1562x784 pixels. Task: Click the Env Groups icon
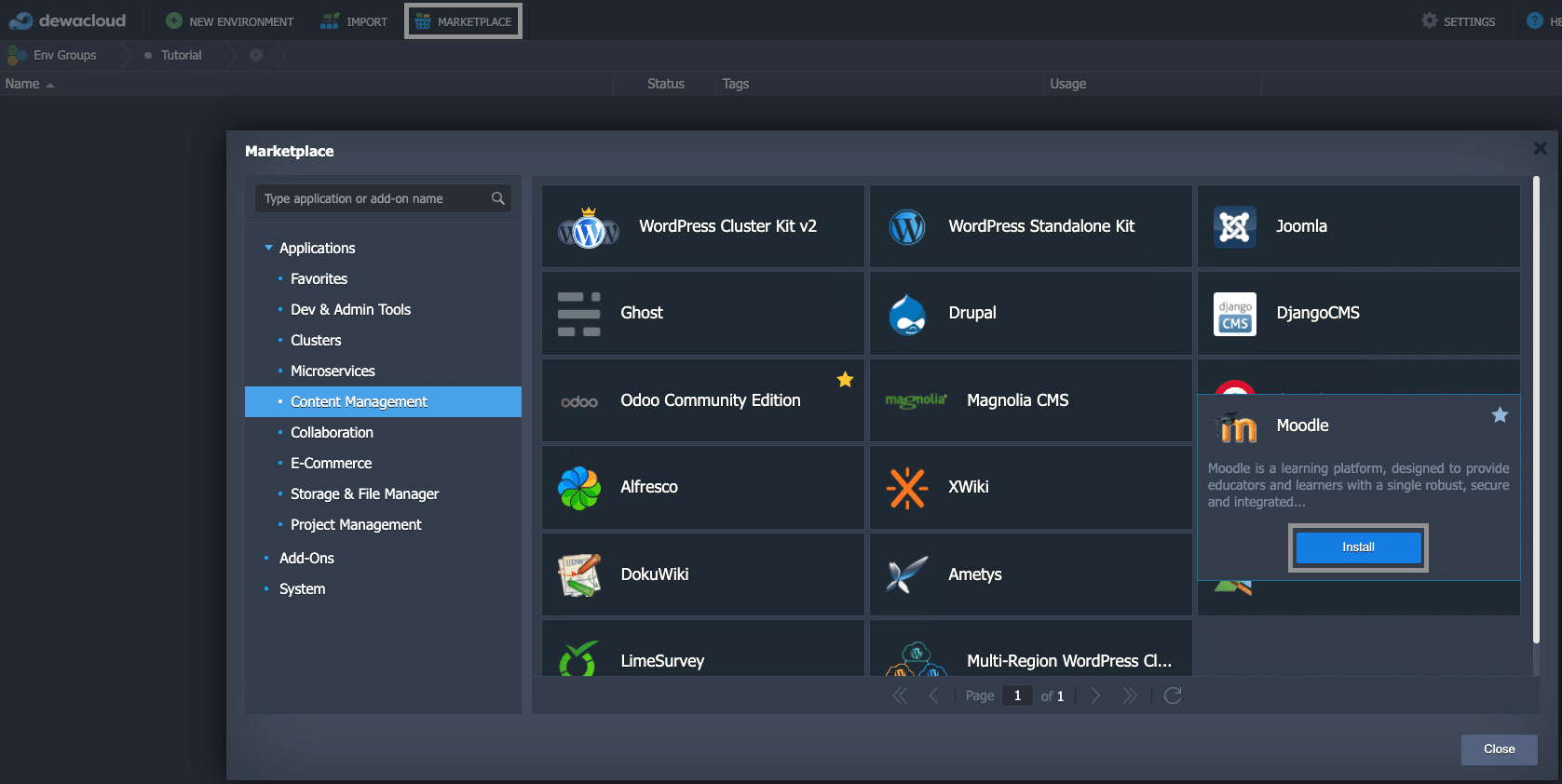(x=17, y=55)
